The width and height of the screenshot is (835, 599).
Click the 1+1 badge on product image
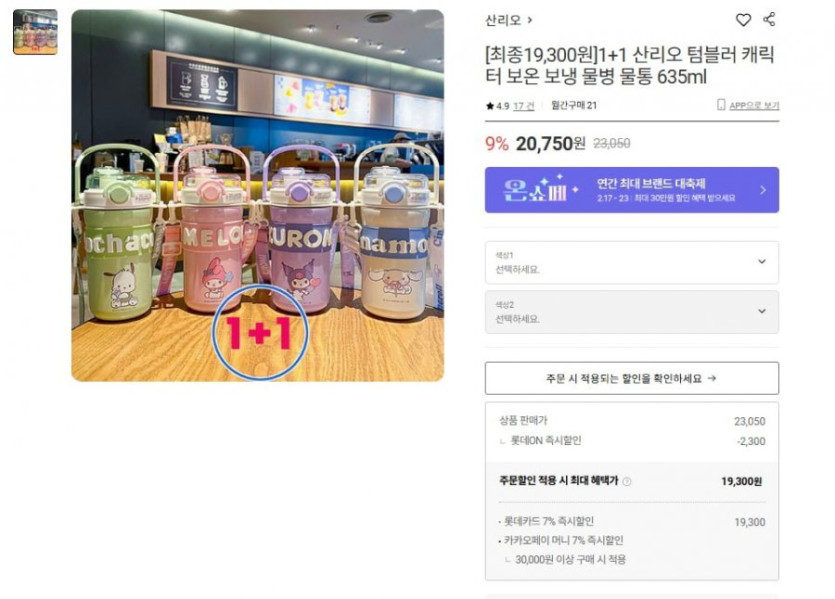pos(260,333)
